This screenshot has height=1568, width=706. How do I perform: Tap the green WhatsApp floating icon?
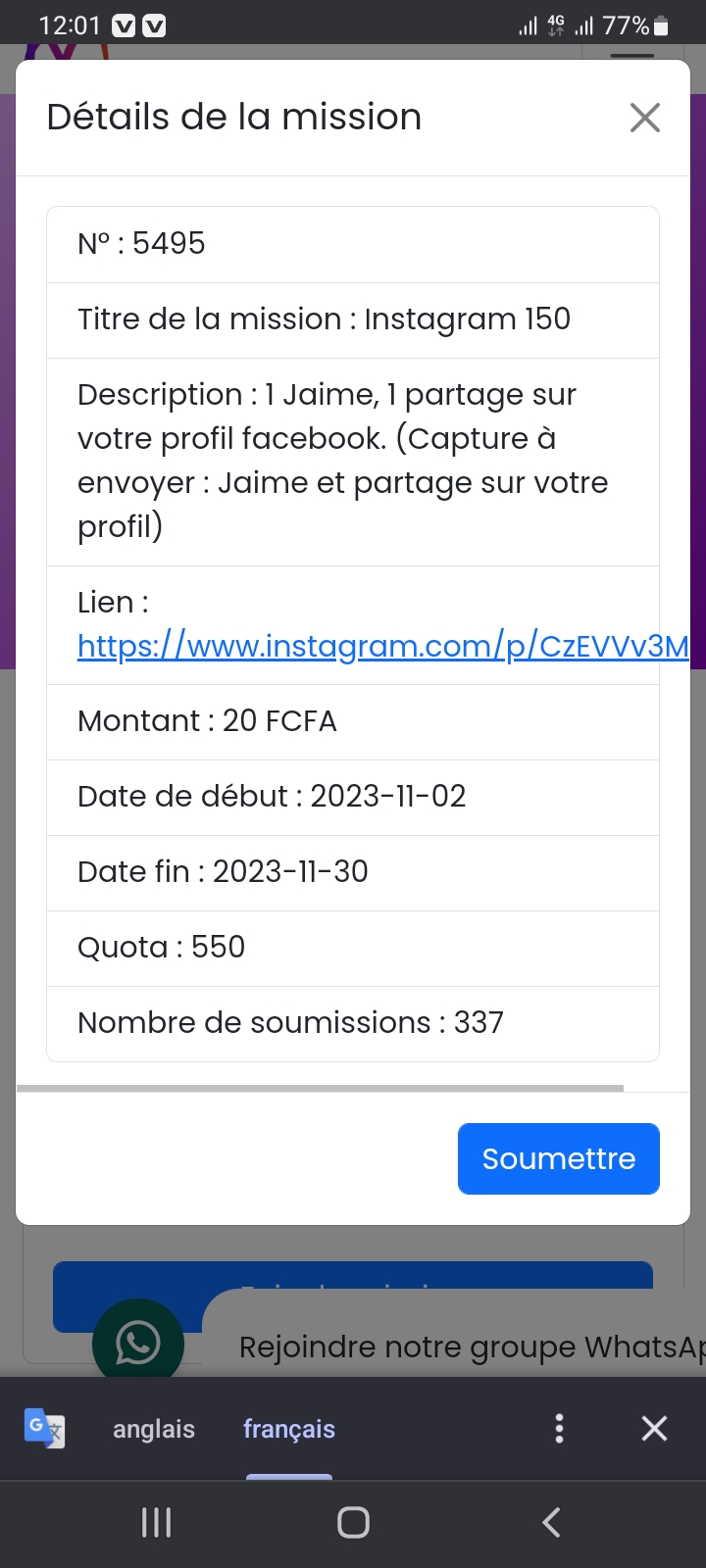coord(138,1344)
